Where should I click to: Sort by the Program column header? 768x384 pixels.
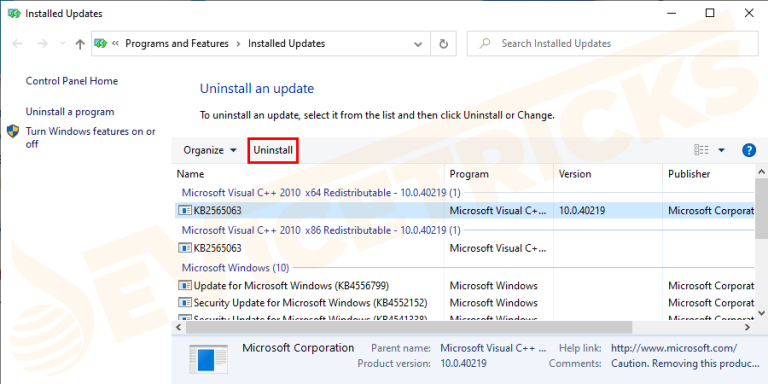click(499, 174)
